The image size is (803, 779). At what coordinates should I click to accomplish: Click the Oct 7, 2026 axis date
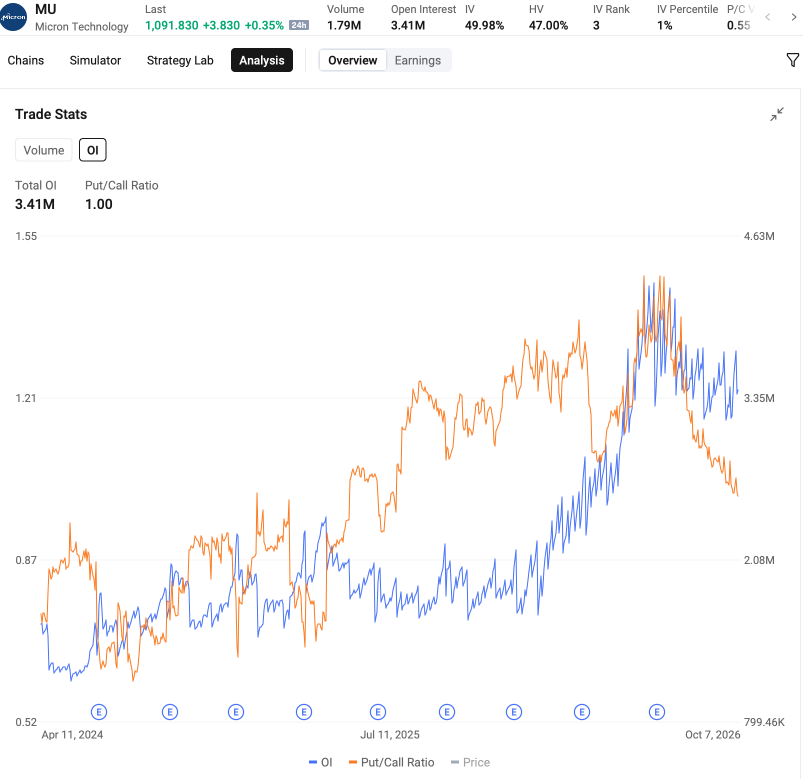(x=713, y=734)
